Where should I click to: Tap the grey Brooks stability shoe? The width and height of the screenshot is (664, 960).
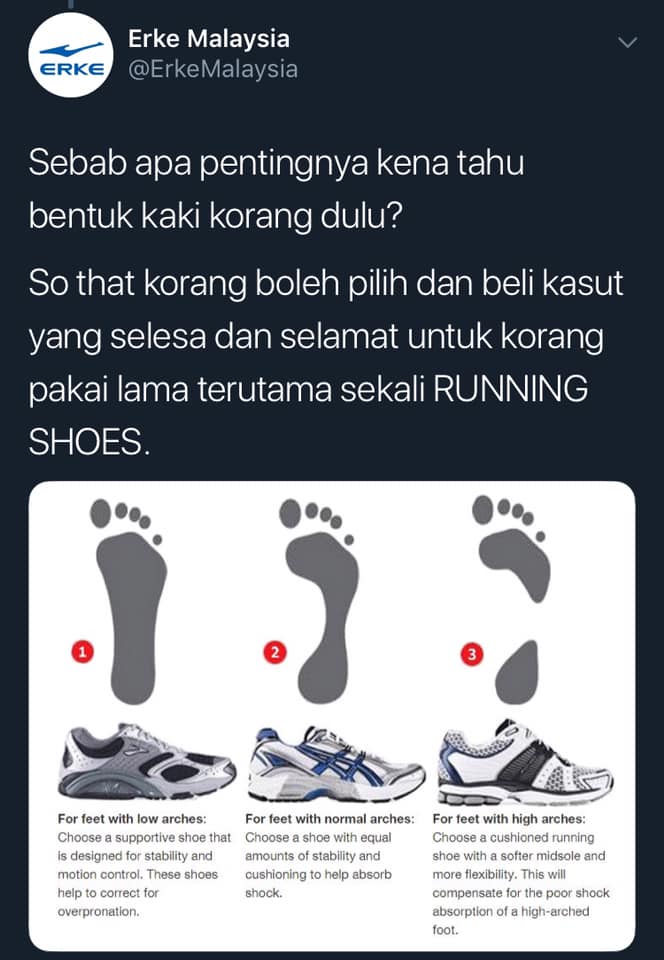[x=147, y=760]
